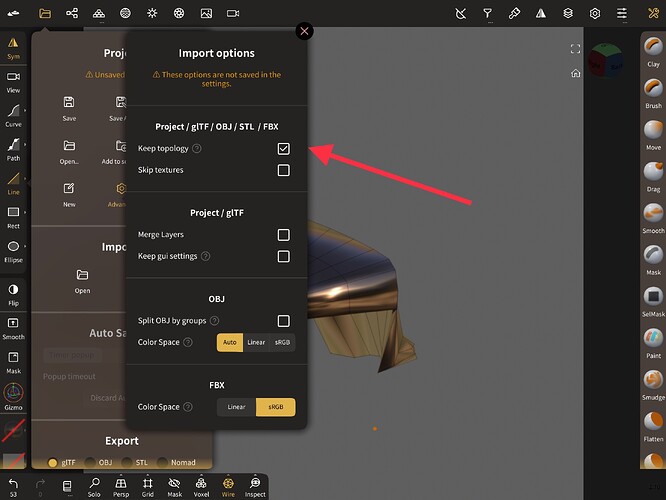Open the Stroke settings icon
The width and height of the screenshot is (666, 500).
pyautogui.click(x=460, y=14)
